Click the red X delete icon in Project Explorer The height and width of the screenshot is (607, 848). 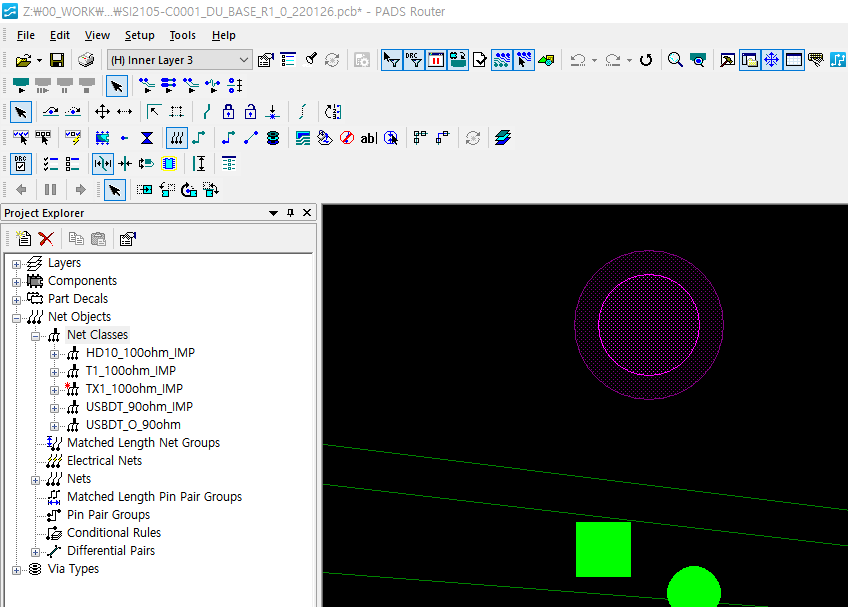point(46,239)
